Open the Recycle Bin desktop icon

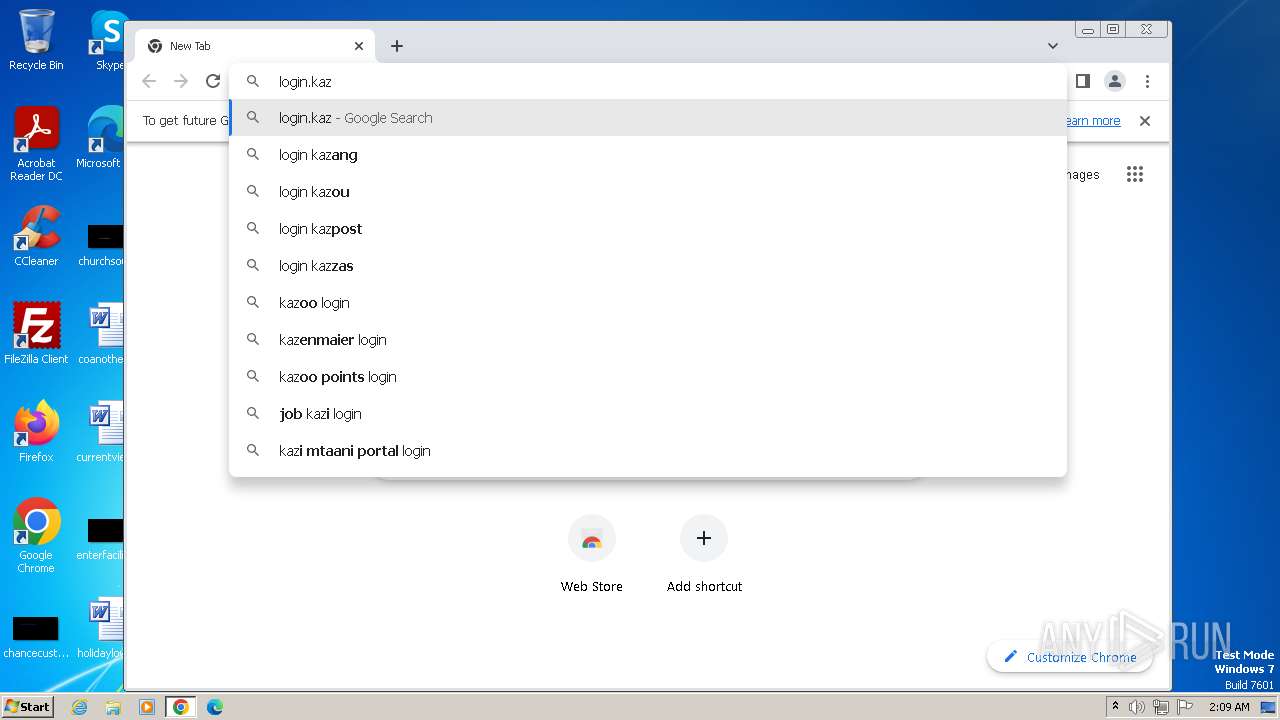[36, 40]
